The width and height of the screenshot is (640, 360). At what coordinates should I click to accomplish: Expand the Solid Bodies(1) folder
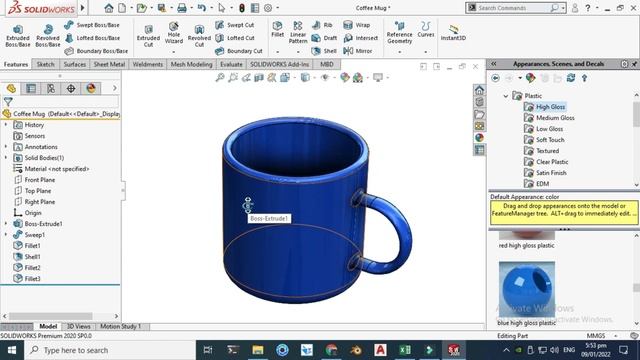point(6,158)
